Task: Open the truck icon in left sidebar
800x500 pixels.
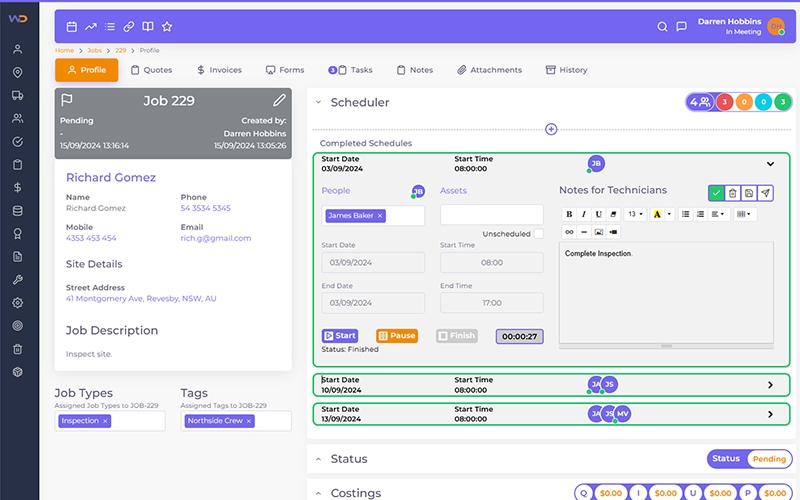Action: [x=18, y=95]
